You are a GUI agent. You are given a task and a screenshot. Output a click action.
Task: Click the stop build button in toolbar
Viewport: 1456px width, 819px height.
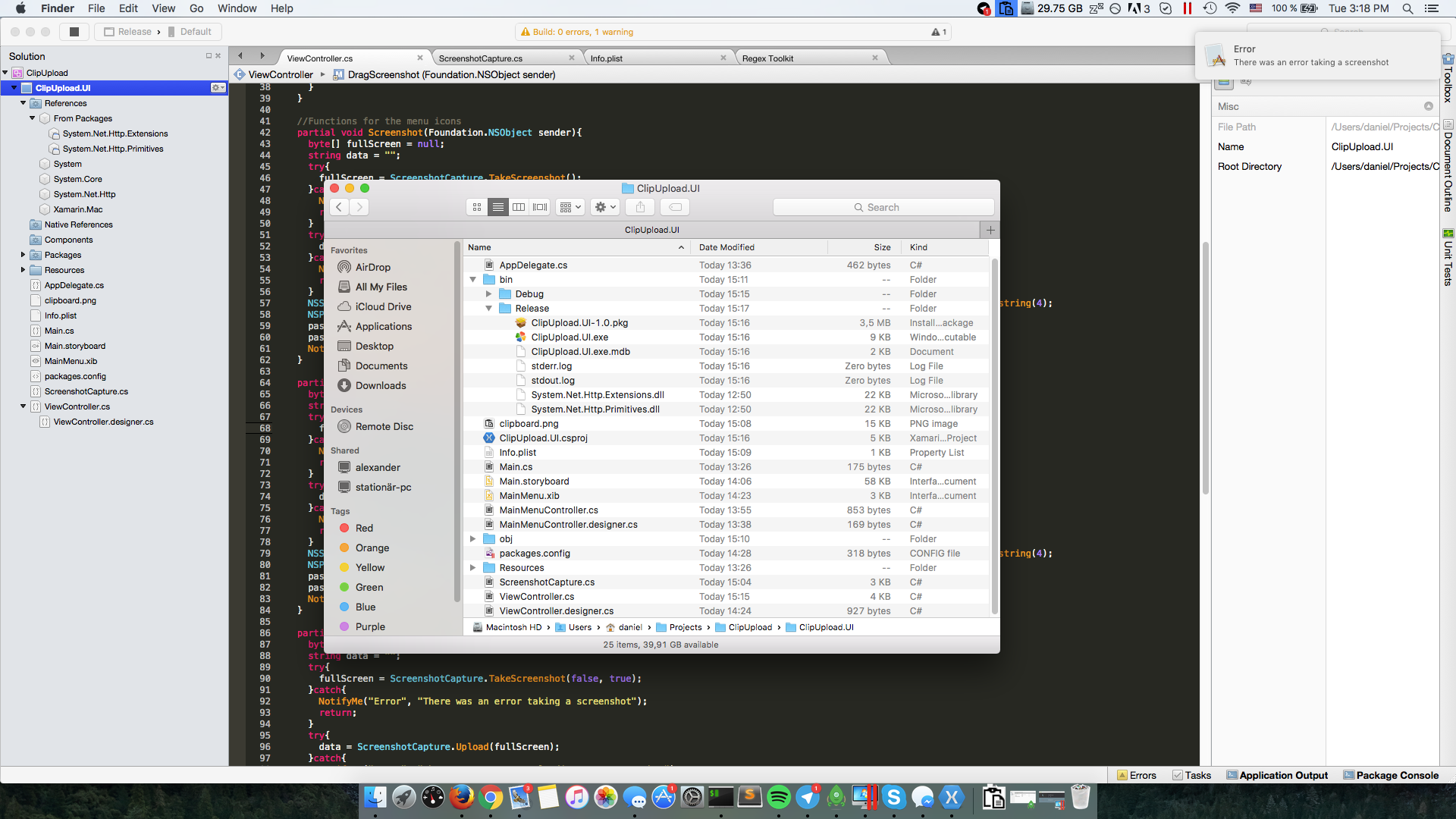point(74,32)
